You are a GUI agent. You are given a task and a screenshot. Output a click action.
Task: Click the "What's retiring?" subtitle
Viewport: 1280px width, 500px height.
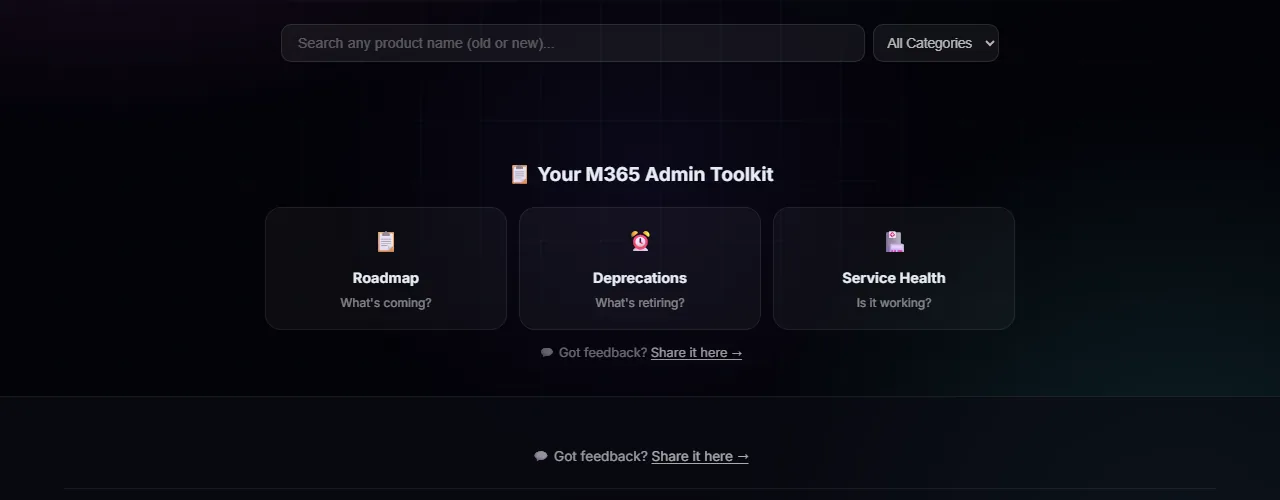click(640, 303)
